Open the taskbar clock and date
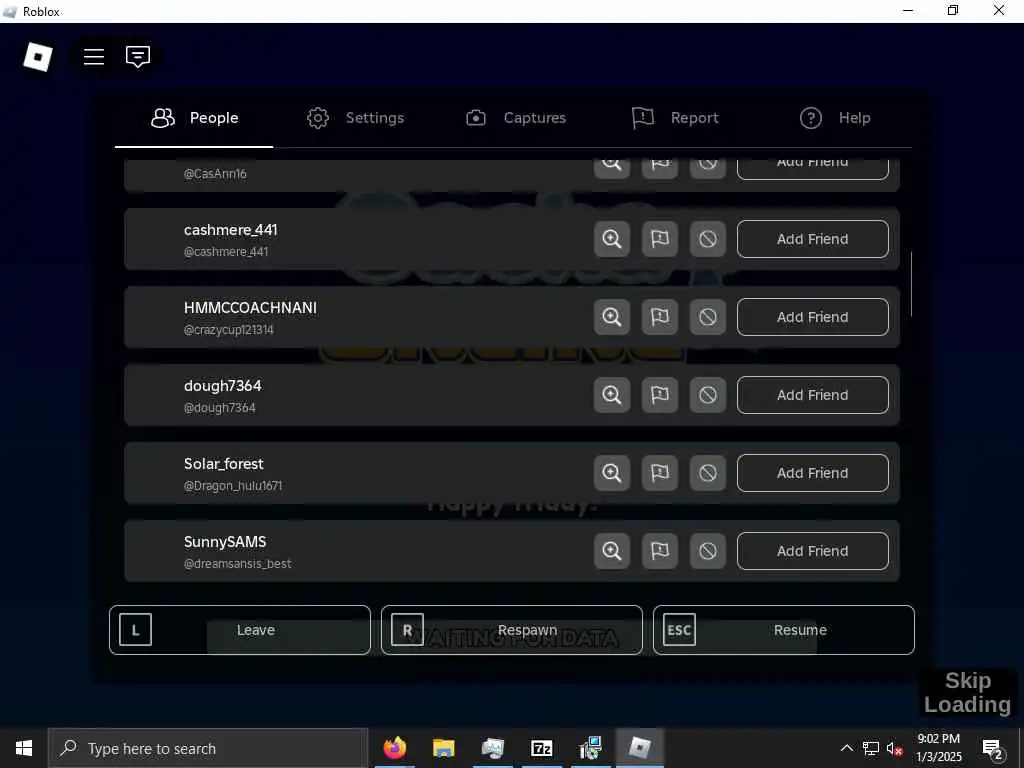The image size is (1024, 768). coord(938,748)
